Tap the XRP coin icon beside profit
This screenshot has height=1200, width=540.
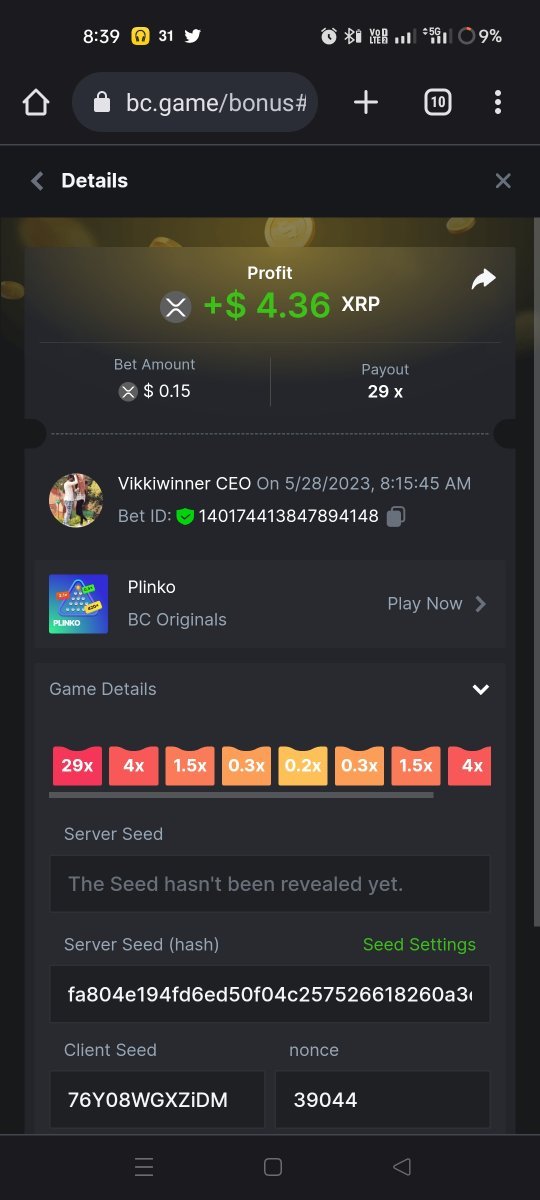pos(176,306)
